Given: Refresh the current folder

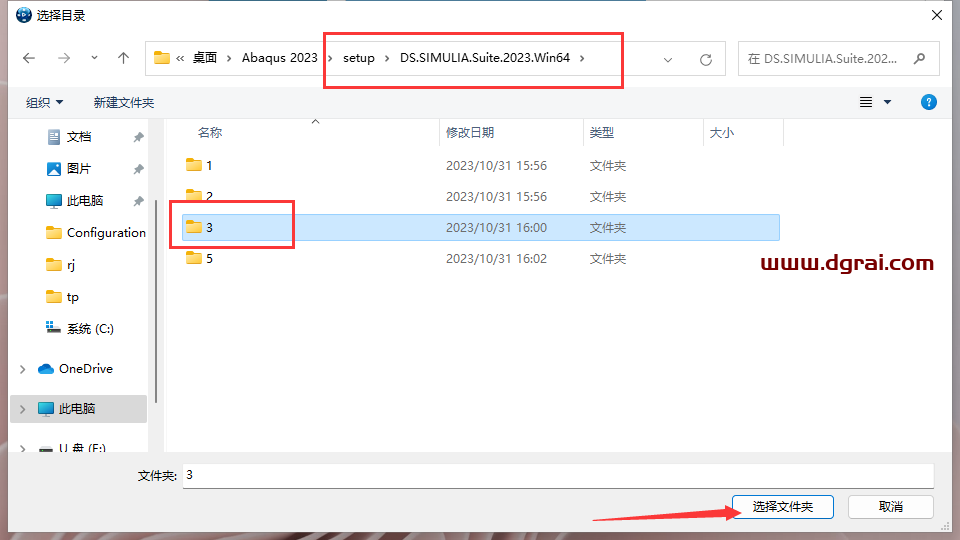Looking at the screenshot, I should (x=706, y=59).
